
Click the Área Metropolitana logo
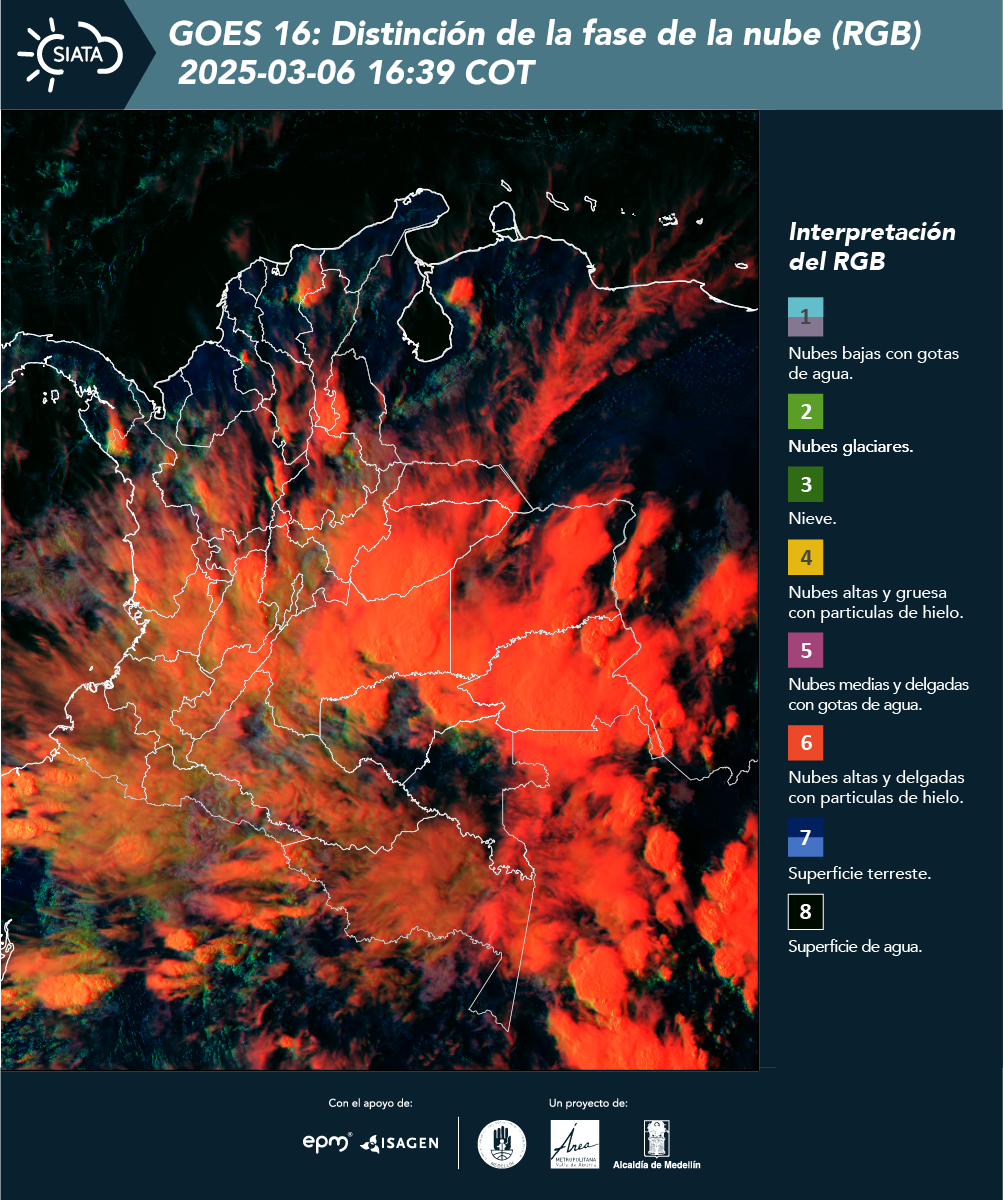pos(575,1144)
